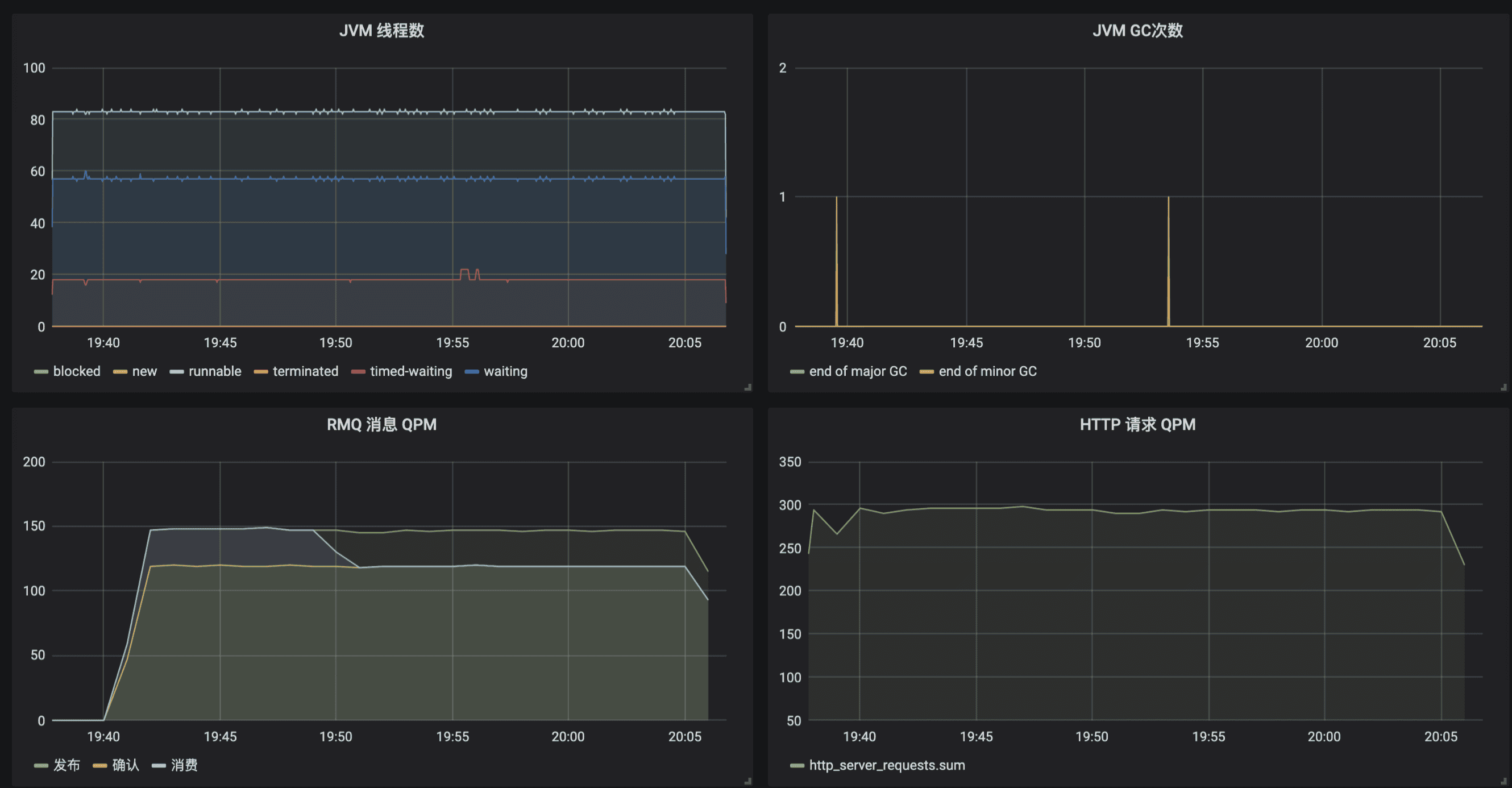This screenshot has width=1512, height=788.
Task: Click the new series legend label
Action: (x=144, y=371)
